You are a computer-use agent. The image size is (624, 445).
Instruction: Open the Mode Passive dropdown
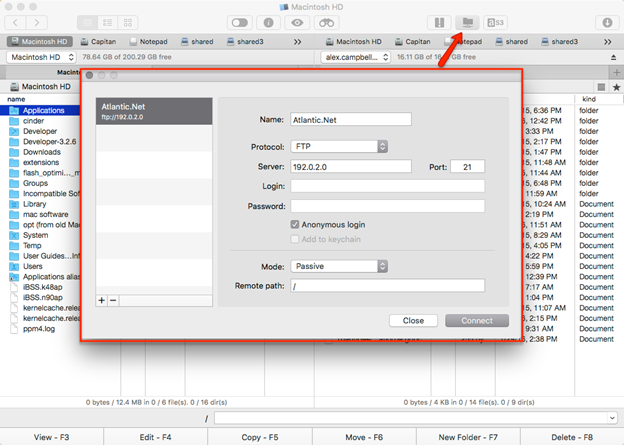click(x=339, y=266)
